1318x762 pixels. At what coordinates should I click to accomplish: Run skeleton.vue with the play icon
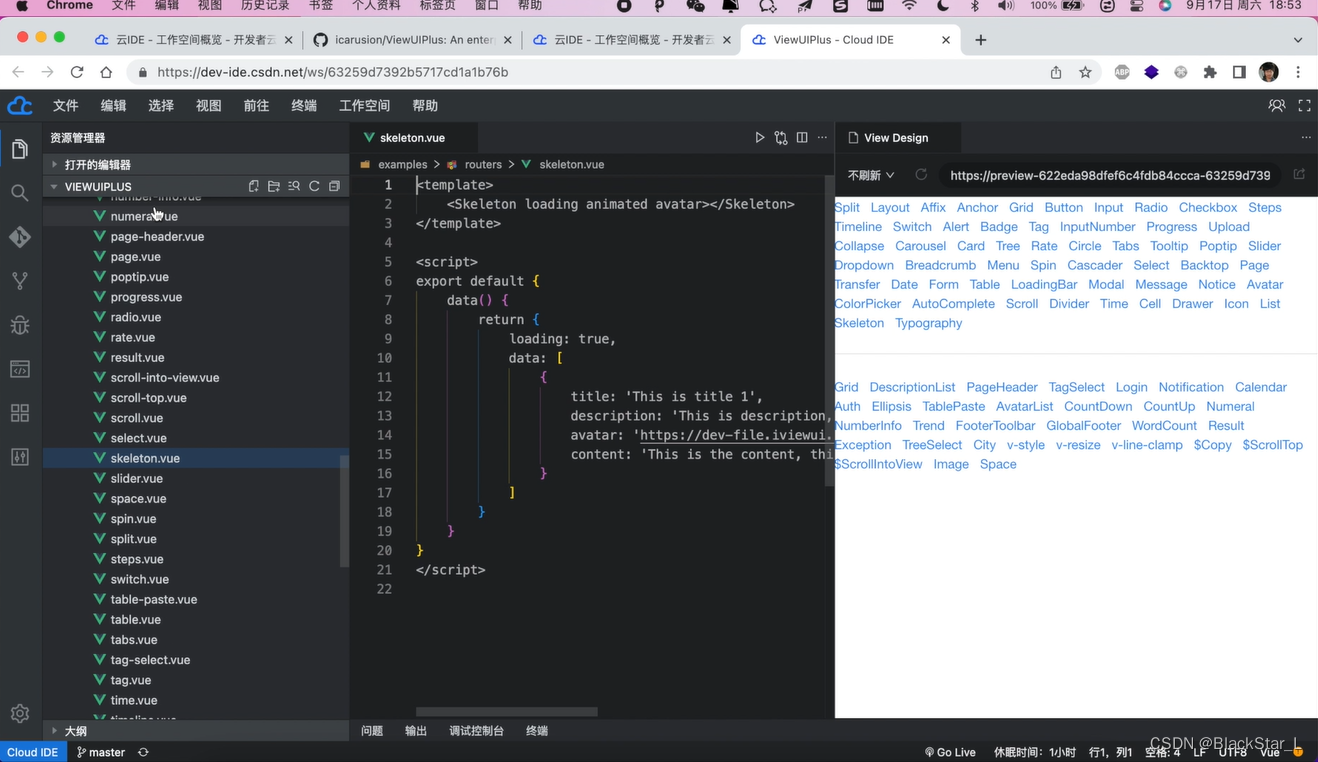(760, 138)
